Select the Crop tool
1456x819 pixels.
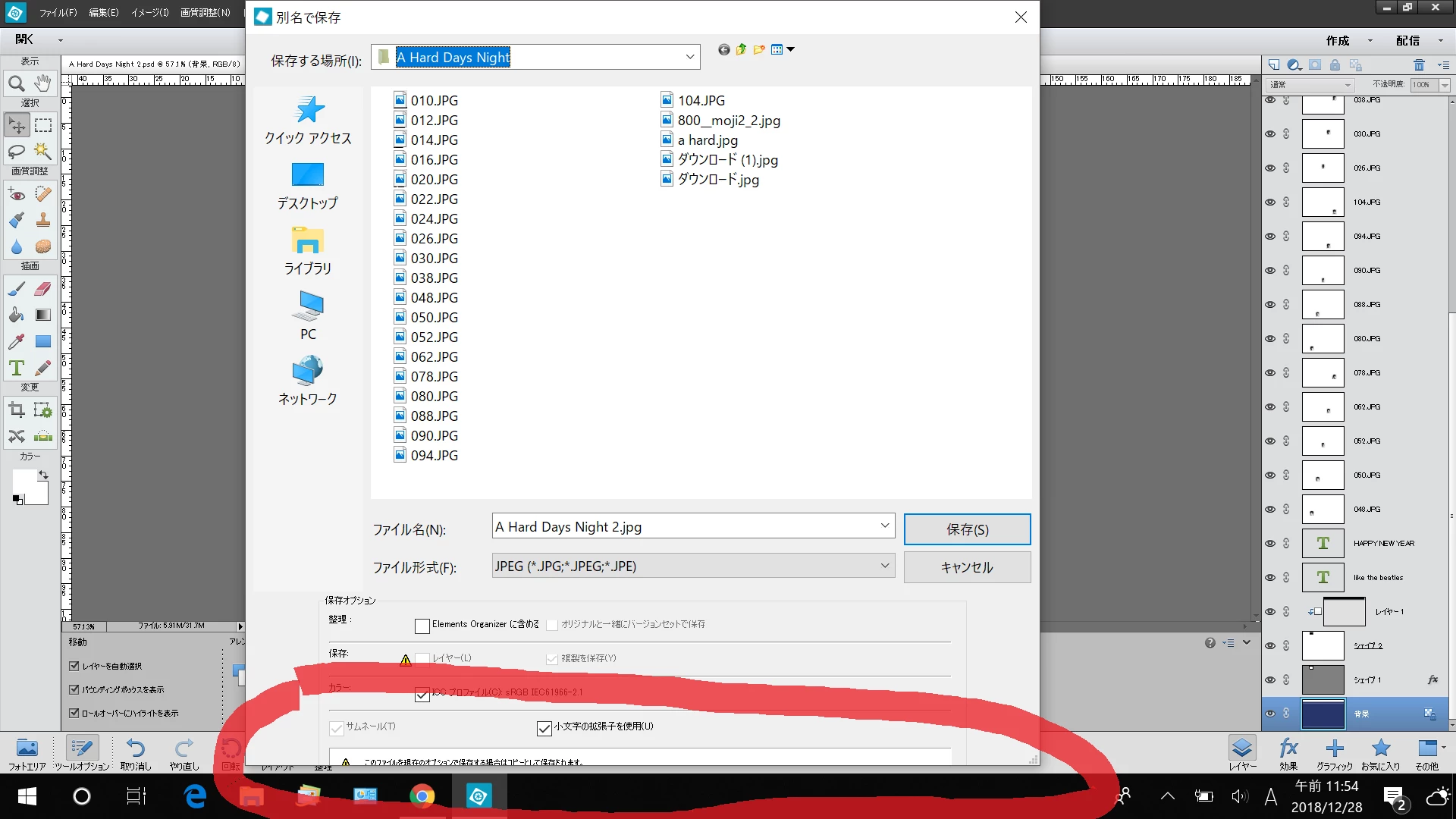pos(16,410)
